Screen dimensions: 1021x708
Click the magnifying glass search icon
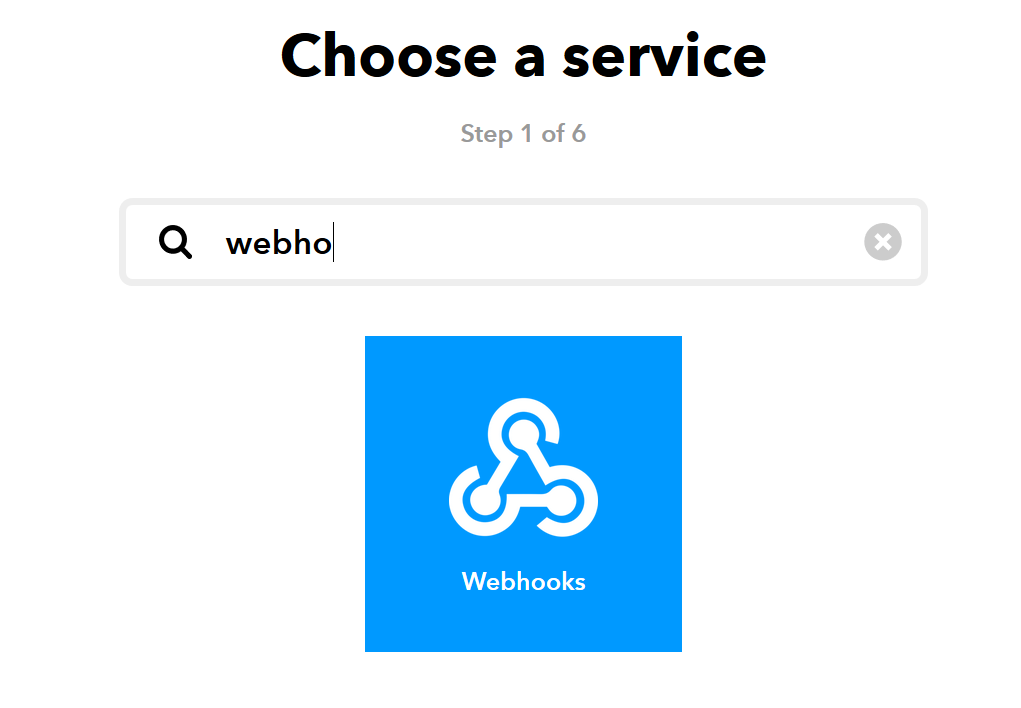[175, 242]
